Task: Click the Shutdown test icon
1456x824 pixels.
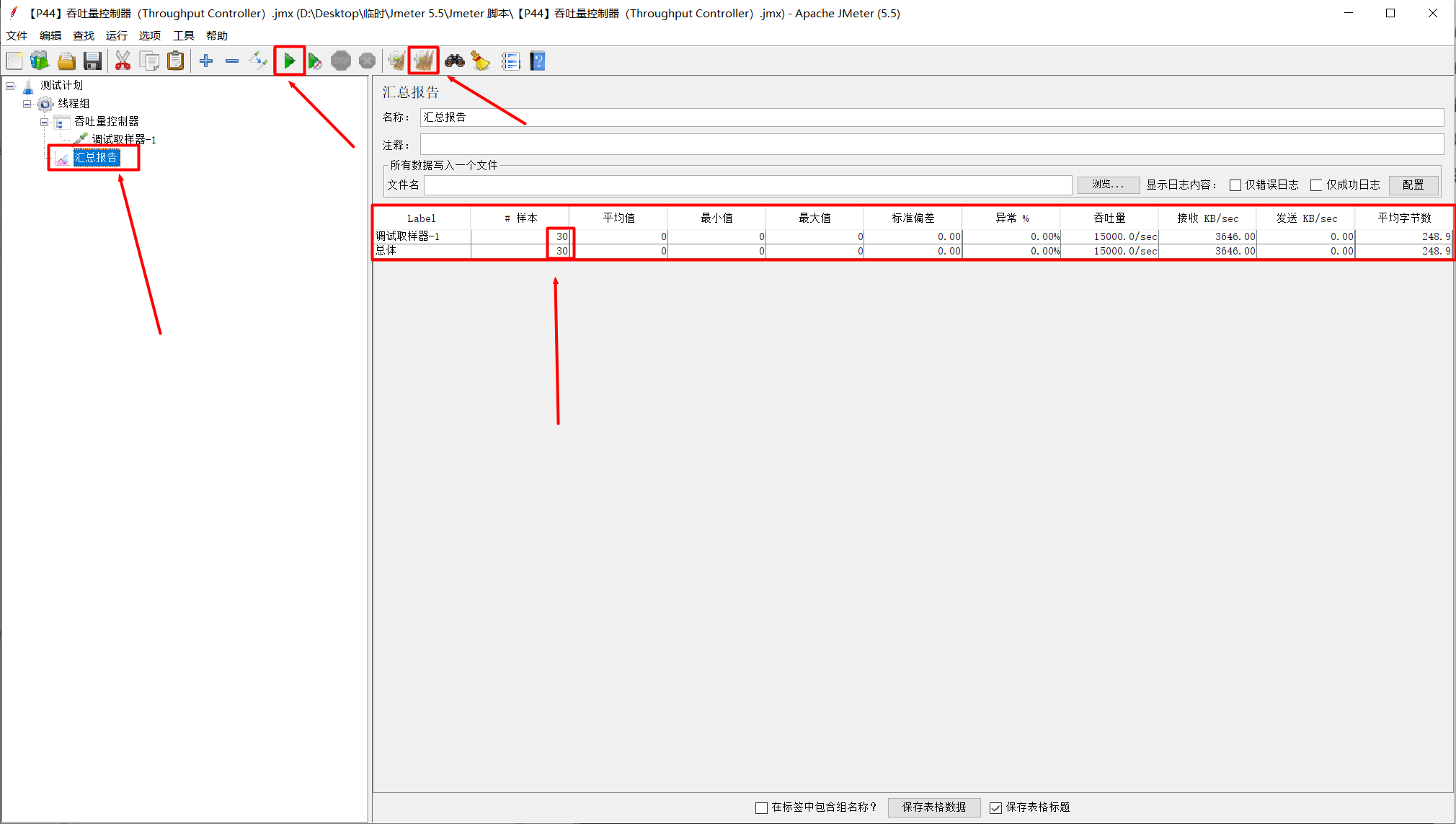Action: click(367, 61)
